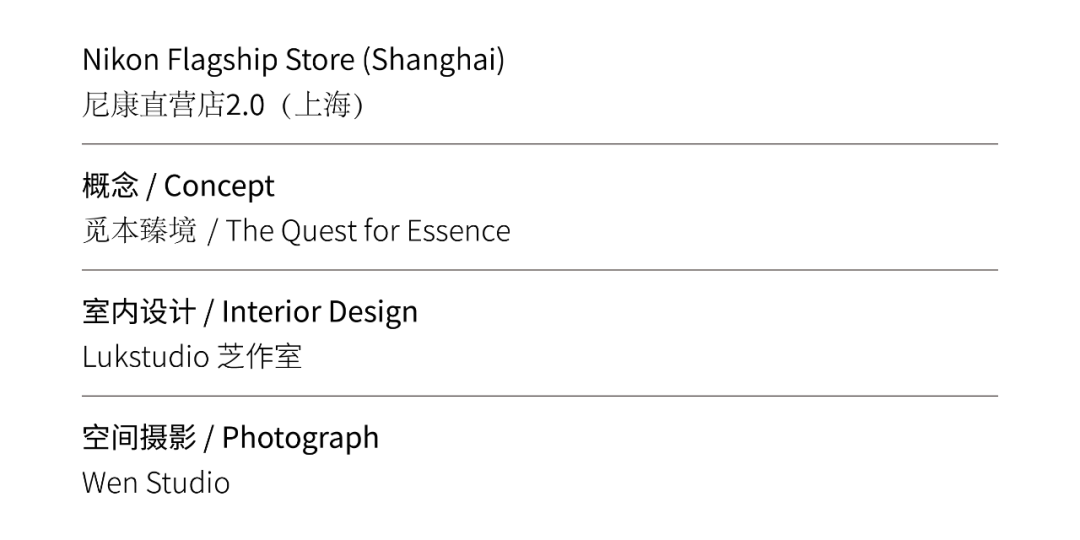Click the '概念' heading text
1080x540 pixels.
[110, 186]
